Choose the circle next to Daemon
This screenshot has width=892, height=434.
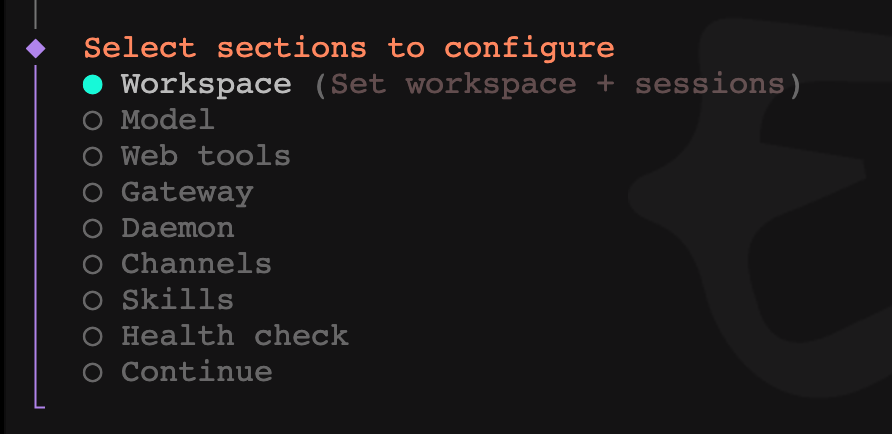(x=93, y=229)
